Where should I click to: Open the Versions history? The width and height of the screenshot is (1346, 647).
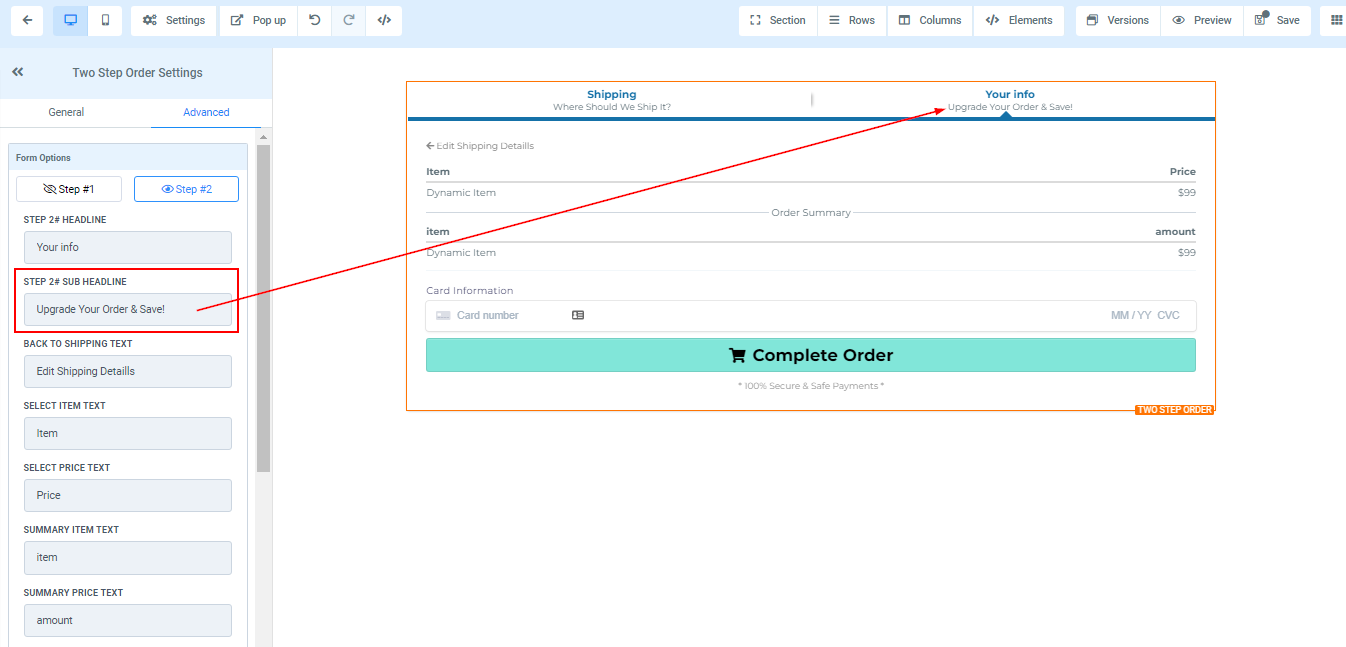coord(1118,20)
